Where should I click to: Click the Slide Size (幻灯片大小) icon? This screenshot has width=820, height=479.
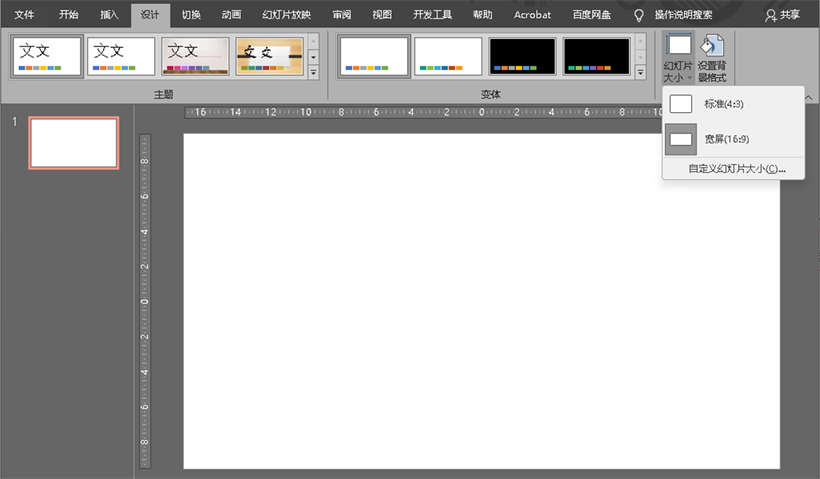tap(679, 56)
